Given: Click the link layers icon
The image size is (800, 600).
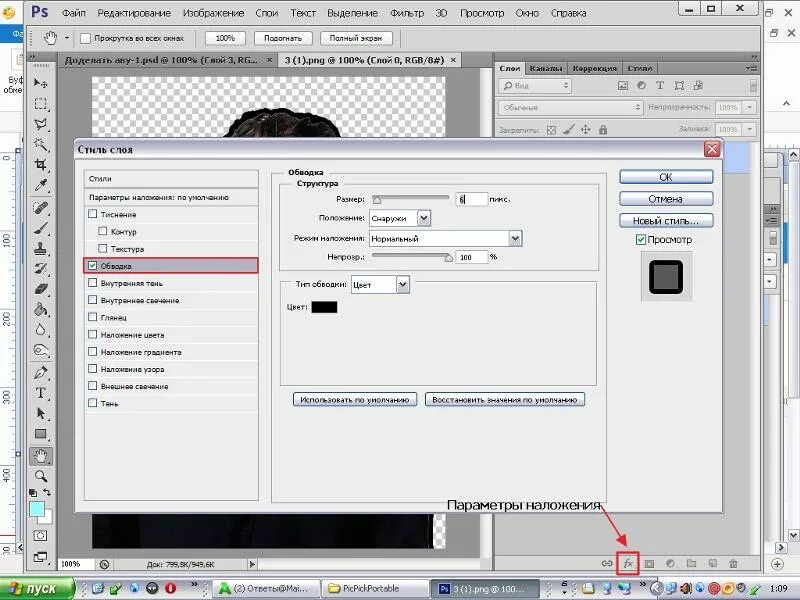Looking at the screenshot, I should coord(607,563).
